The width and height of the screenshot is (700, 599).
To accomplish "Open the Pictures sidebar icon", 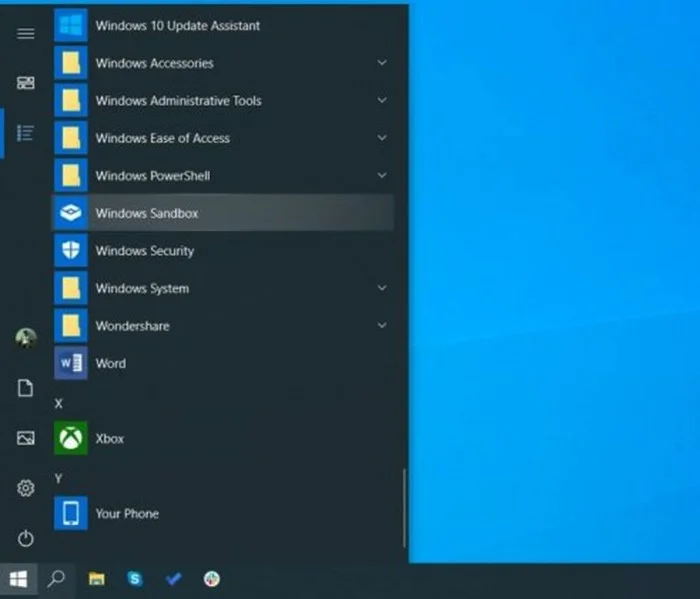I will 25,438.
